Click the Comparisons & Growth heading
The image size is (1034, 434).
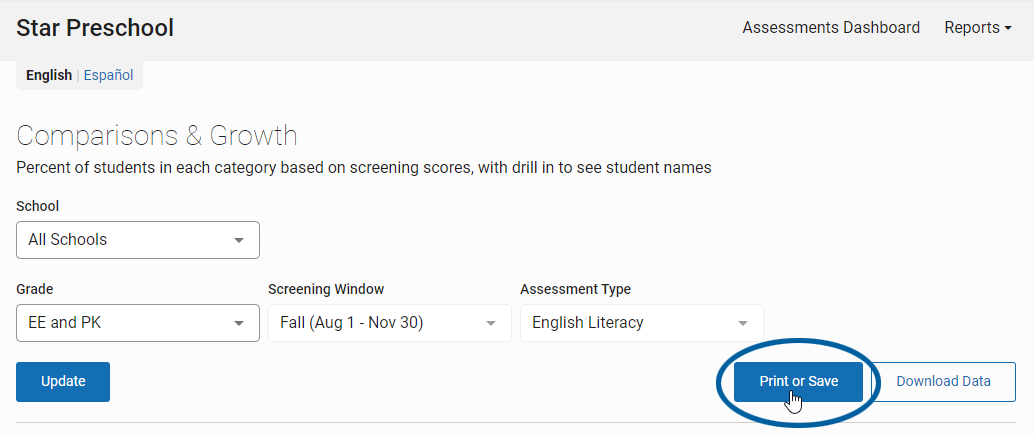pyautogui.click(x=157, y=136)
